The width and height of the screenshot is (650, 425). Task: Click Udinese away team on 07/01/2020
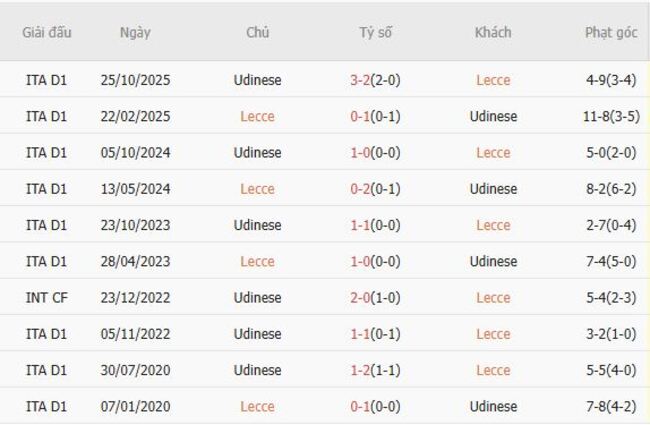pos(493,407)
